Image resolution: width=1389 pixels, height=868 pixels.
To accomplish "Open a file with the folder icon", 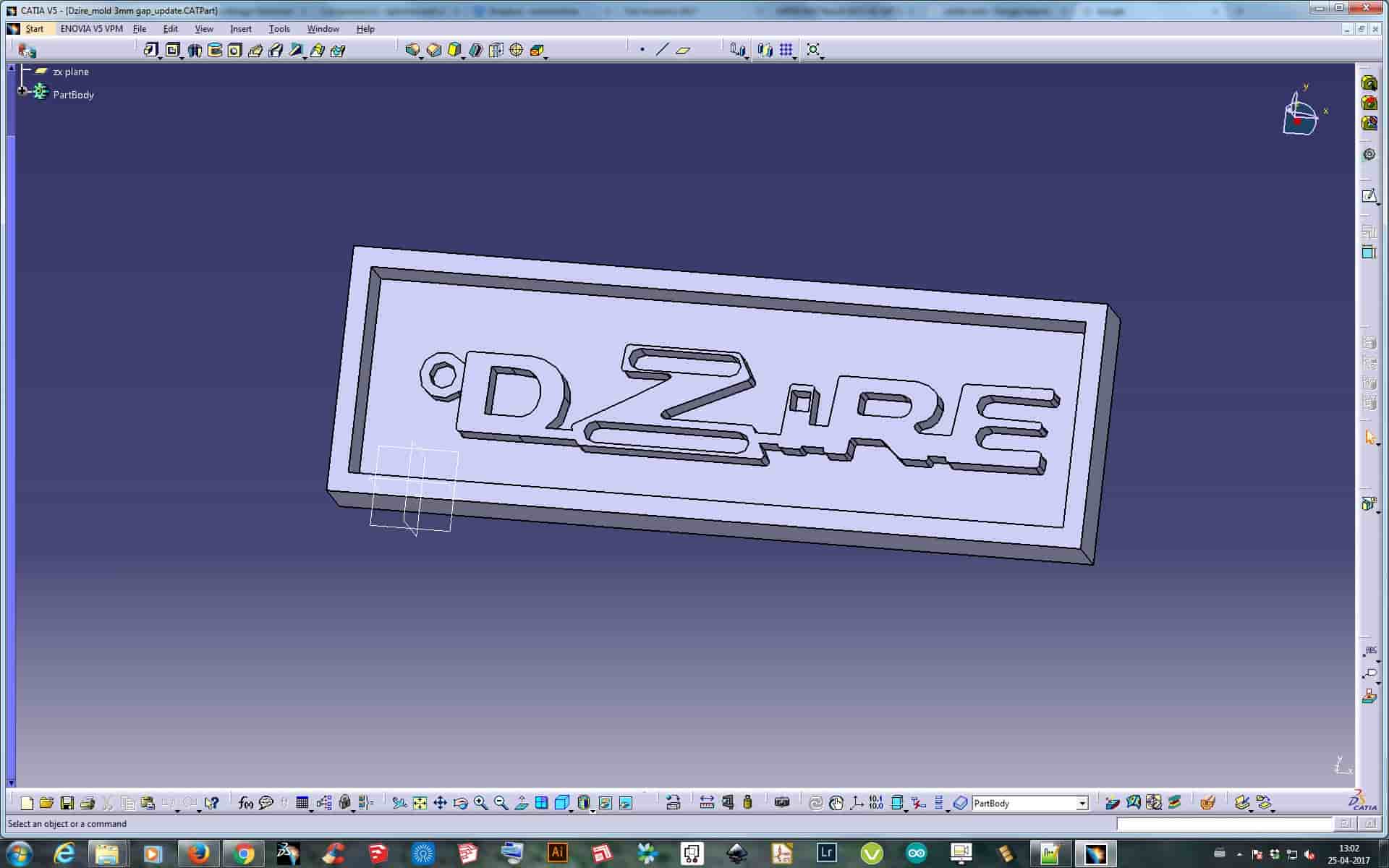I will click(x=47, y=803).
